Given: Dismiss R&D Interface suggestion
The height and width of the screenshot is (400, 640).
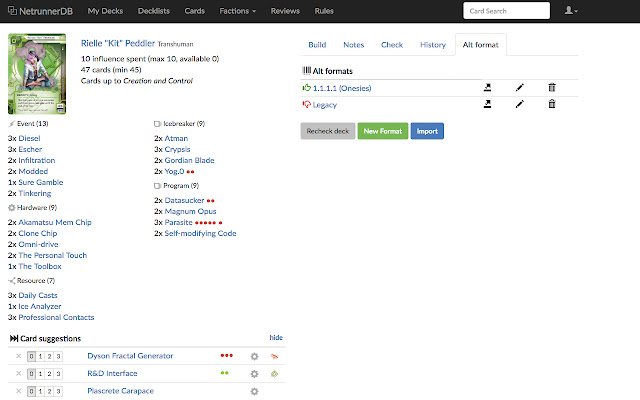Looking at the screenshot, I should [18, 373].
